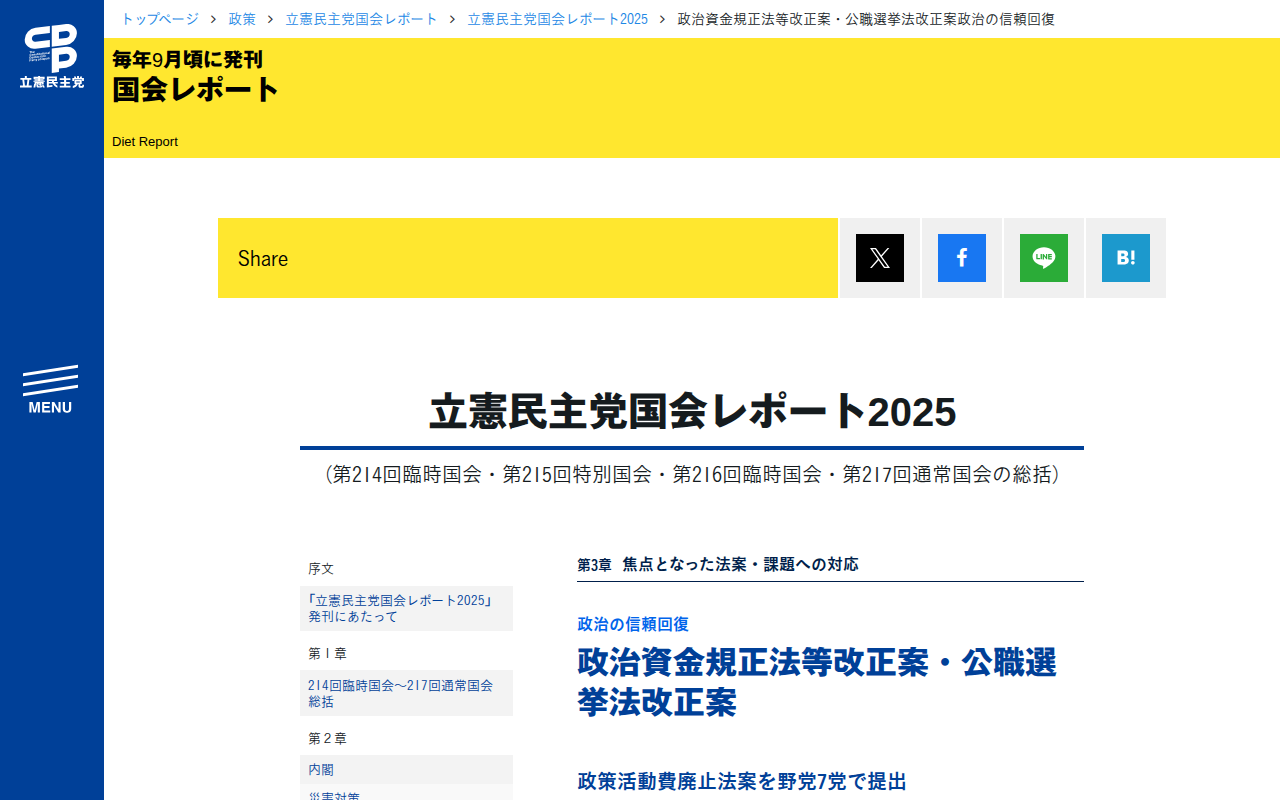Share the page on Facebook

962,258
